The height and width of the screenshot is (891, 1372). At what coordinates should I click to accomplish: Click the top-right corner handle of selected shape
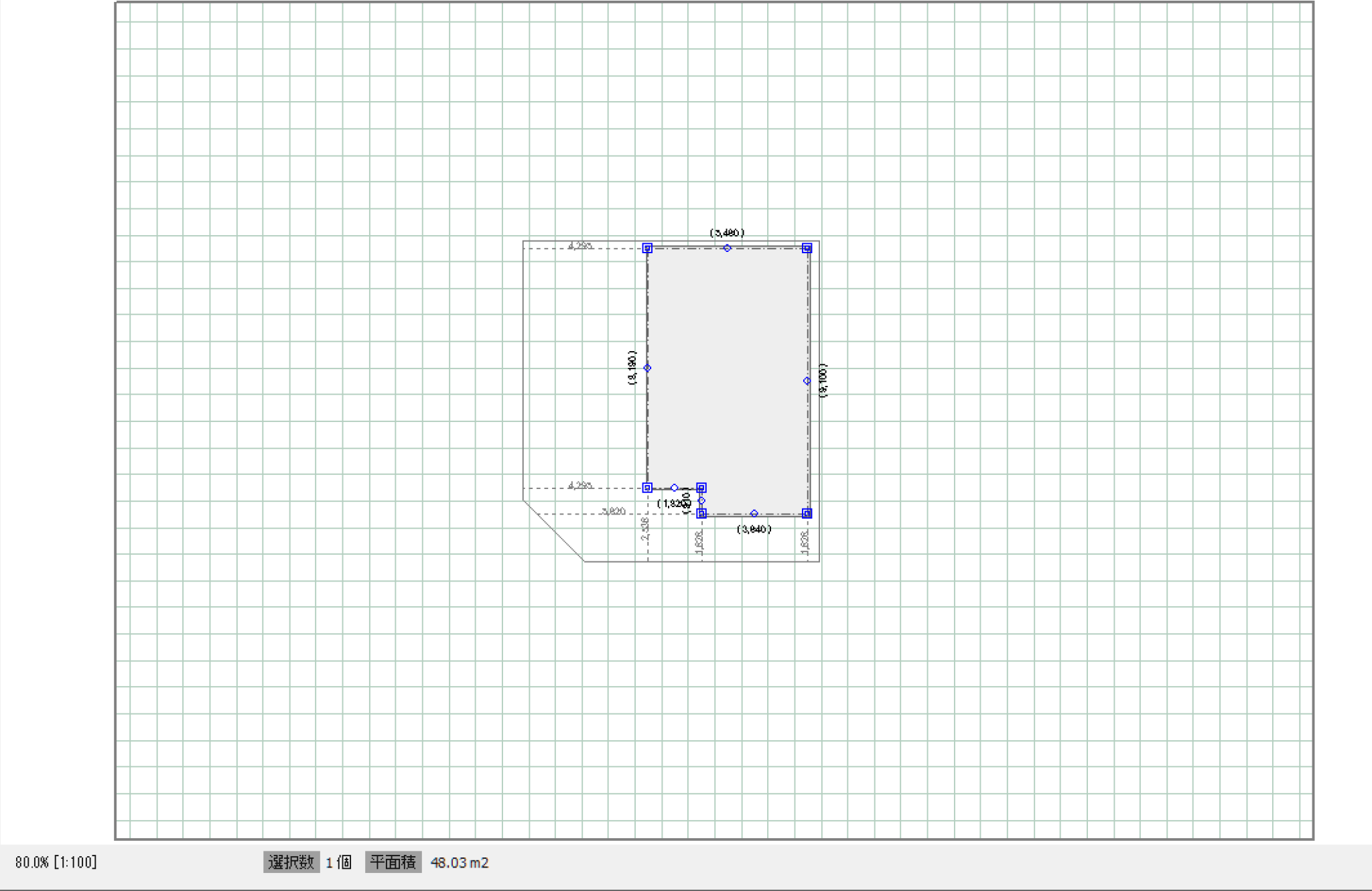pos(807,248)
